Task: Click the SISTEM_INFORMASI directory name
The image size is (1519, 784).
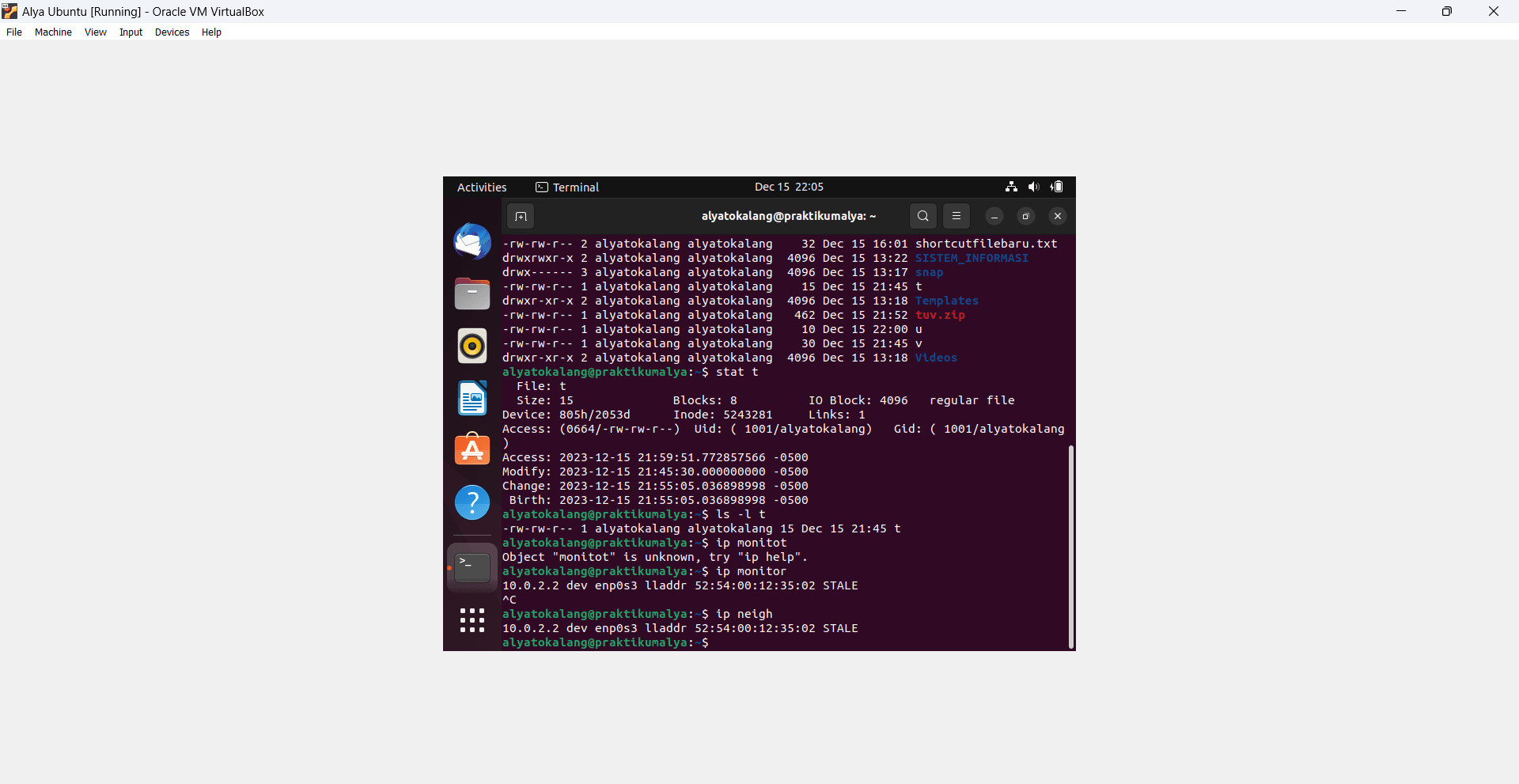Action: pos(972,258)
